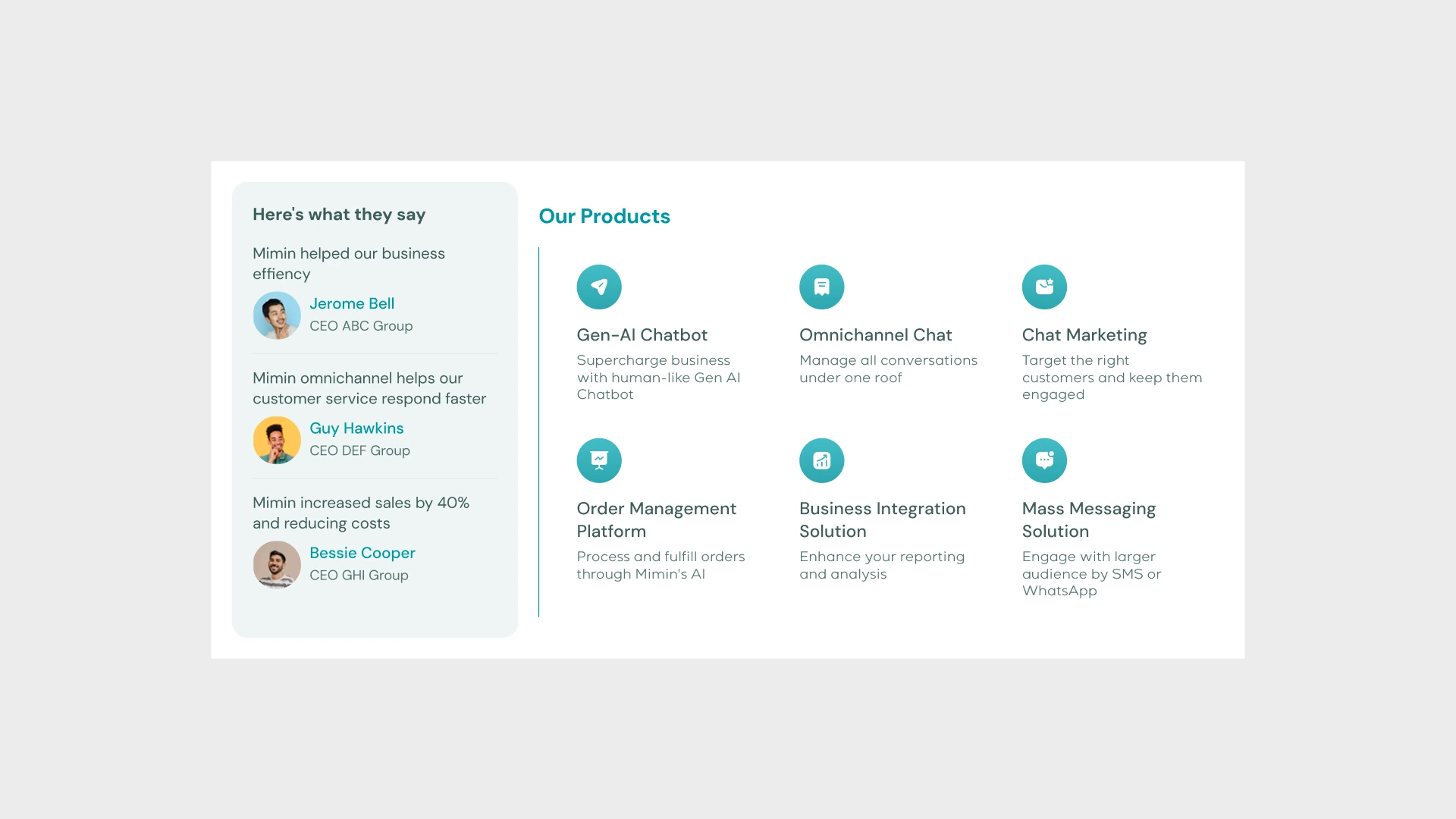Select the 'increased sales by 40%' testimonial text
Viewport: 1456px width, 819px height.
(x=361, y=513)
